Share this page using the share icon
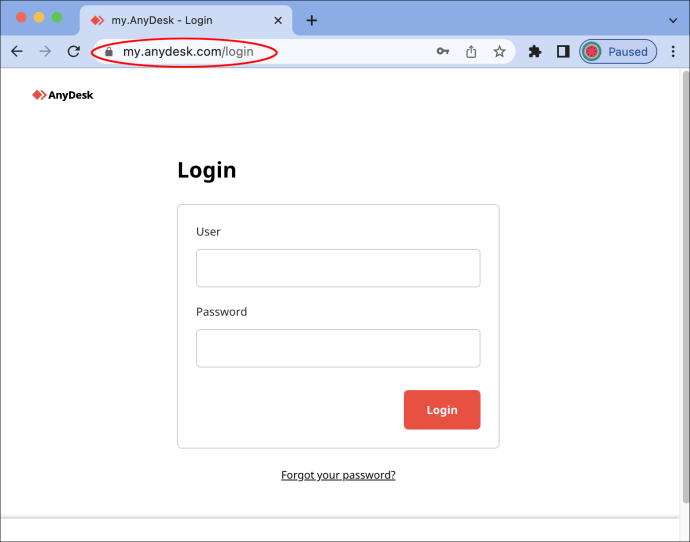This screenshot has height=542, width=690. click(x=471, y=51)
